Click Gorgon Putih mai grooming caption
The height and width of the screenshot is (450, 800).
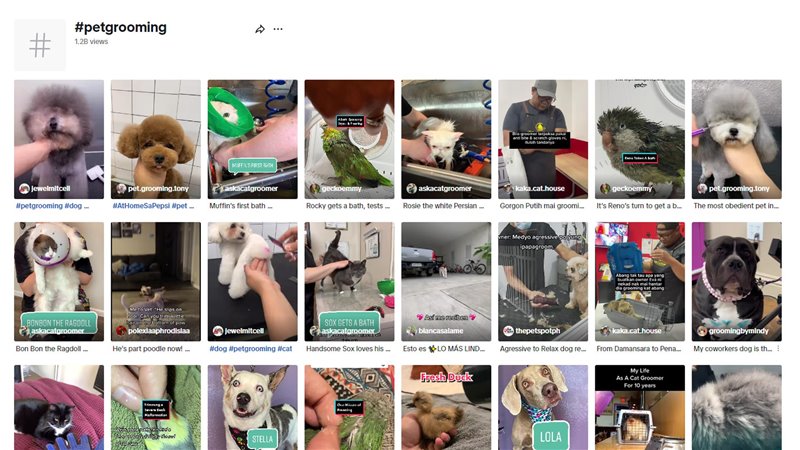542,206
